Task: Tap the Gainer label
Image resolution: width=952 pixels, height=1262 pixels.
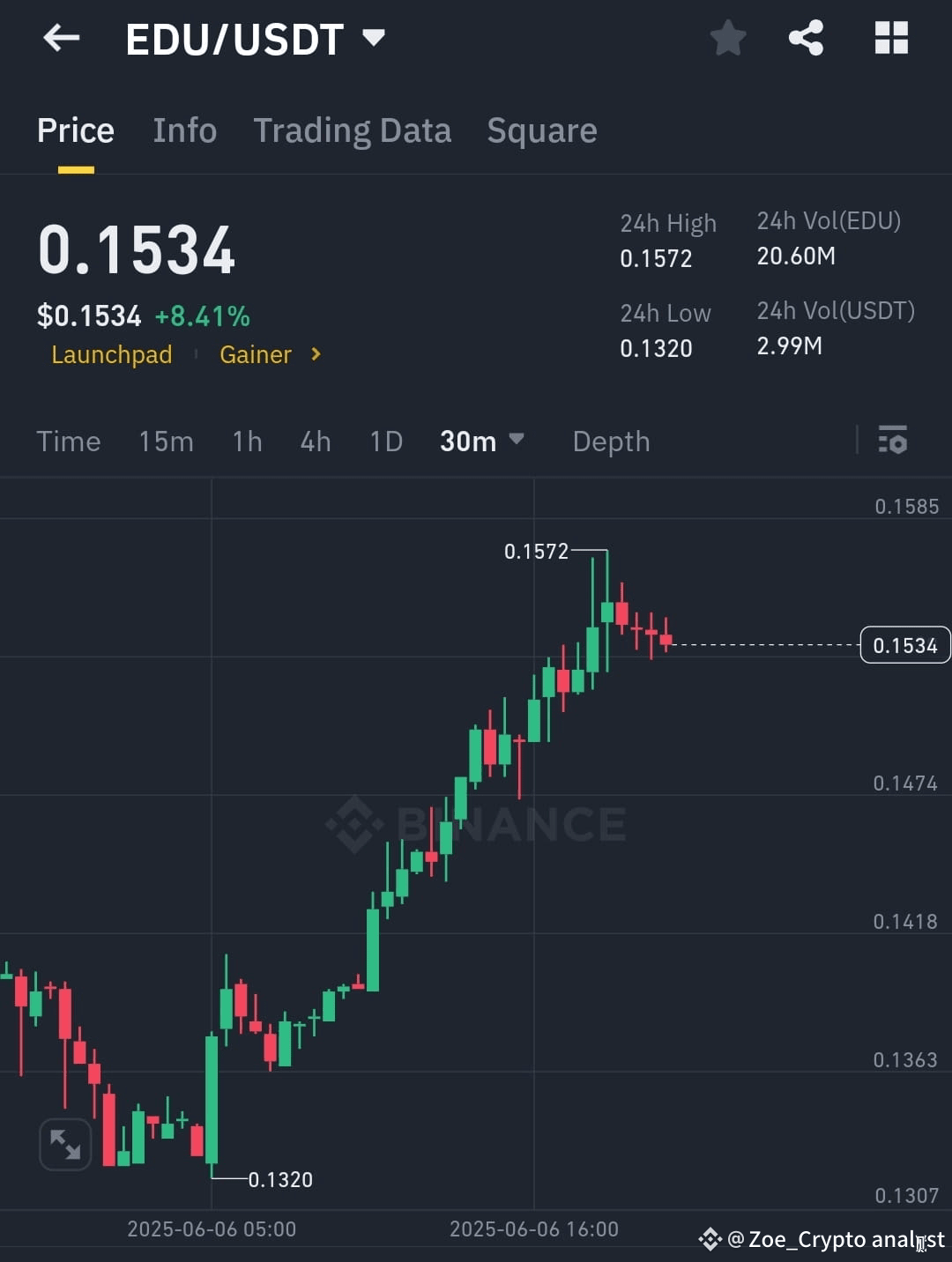Action: tap(255, 354)
